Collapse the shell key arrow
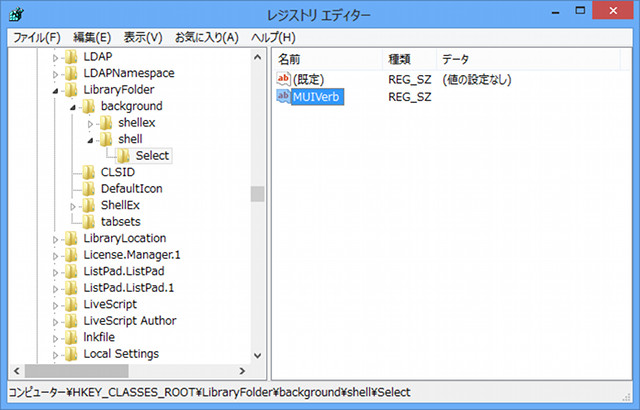 [90, 140]
